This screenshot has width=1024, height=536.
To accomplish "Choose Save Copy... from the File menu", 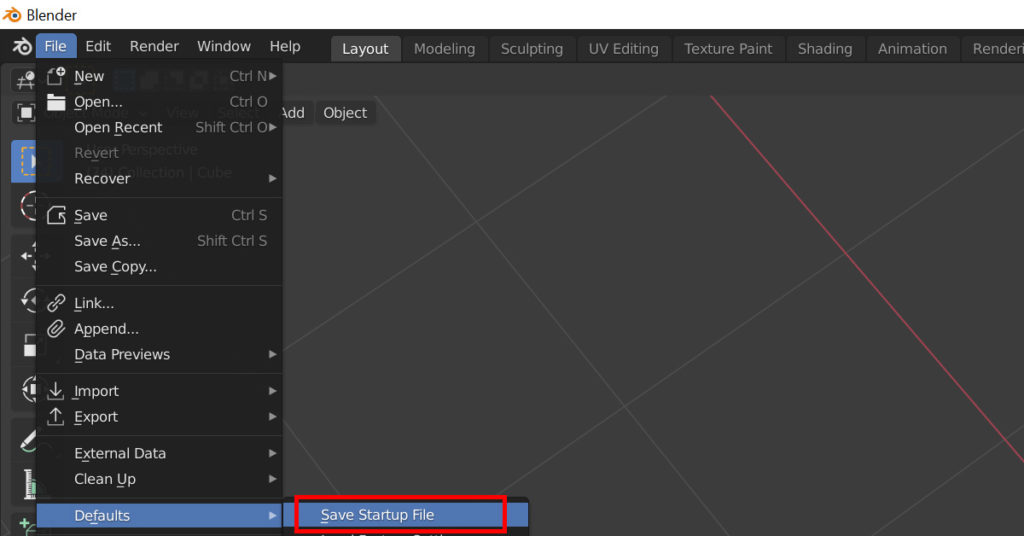I will [159, 266].
